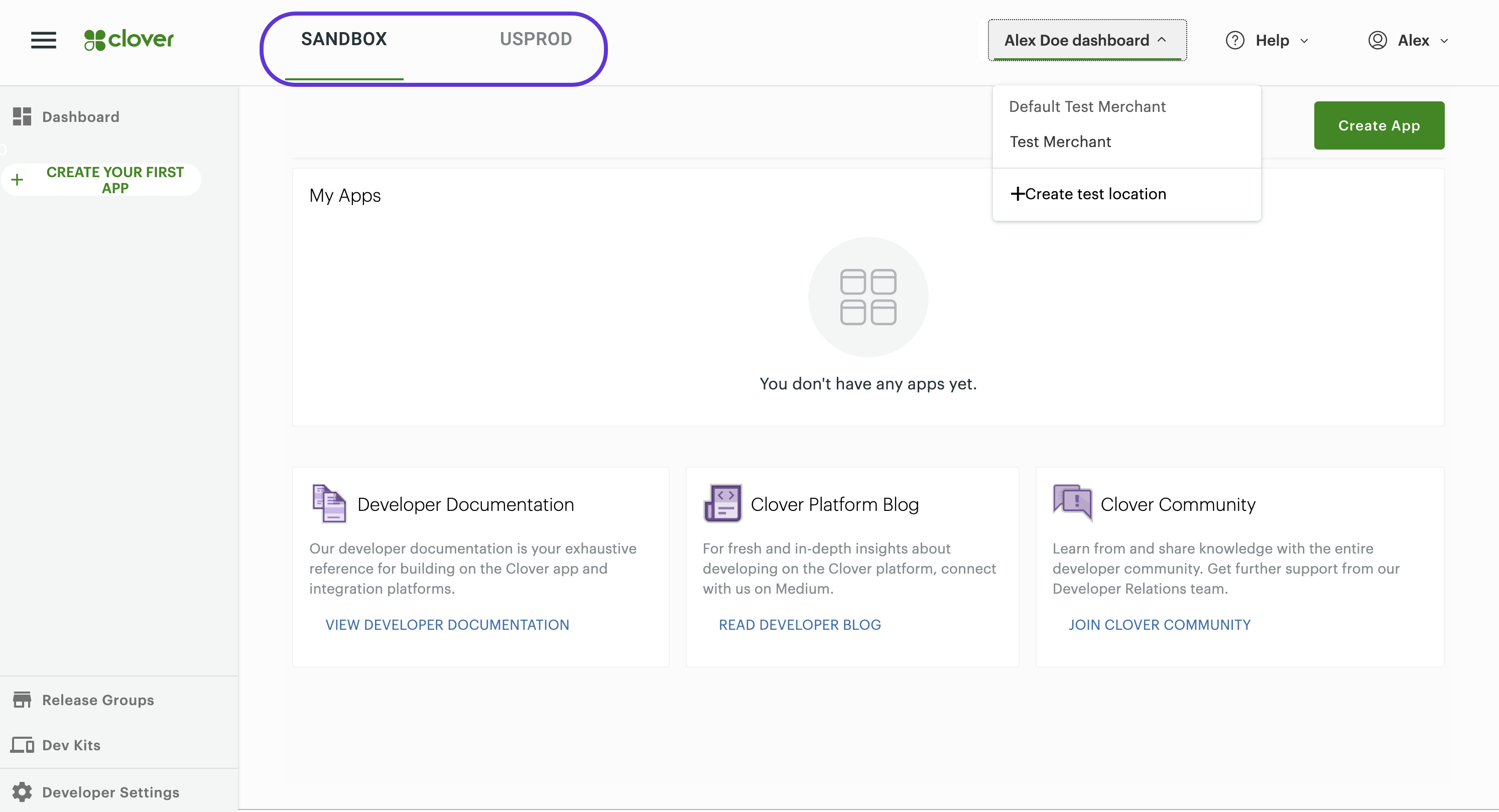Collapse the Alex Doe dashboard dropdown
1499x812 pixels.
pyautogui.click(x=1086, y=40)
